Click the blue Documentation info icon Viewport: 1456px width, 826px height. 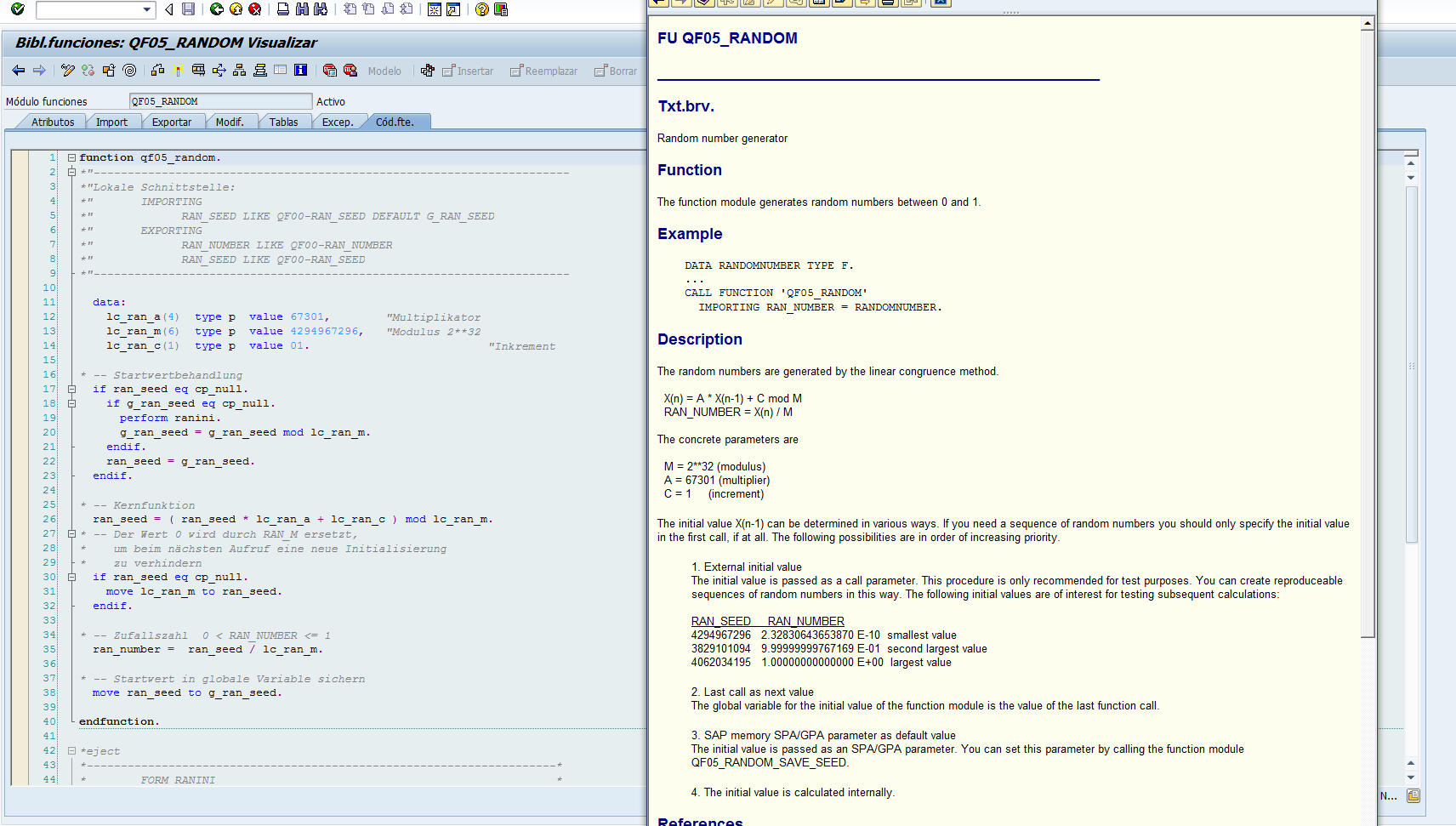300,71
